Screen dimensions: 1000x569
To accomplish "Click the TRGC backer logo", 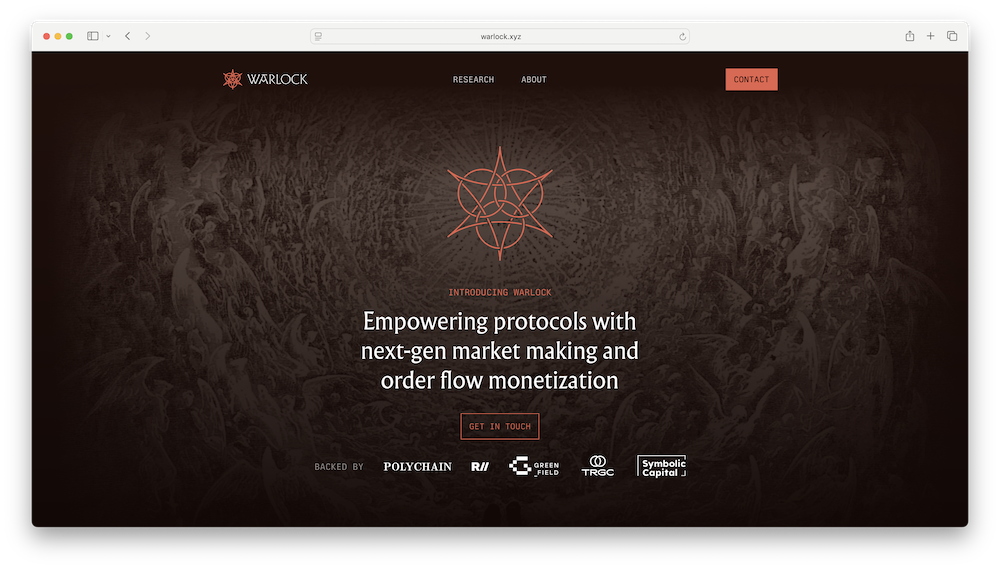I will (598, 466).
